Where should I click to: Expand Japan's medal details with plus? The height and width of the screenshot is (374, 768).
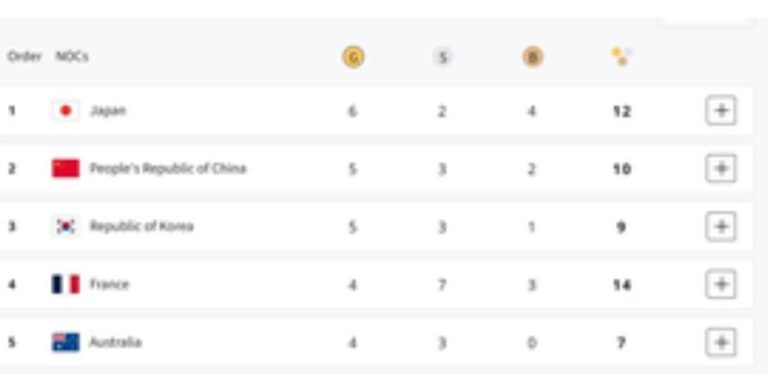click(720, 111)
